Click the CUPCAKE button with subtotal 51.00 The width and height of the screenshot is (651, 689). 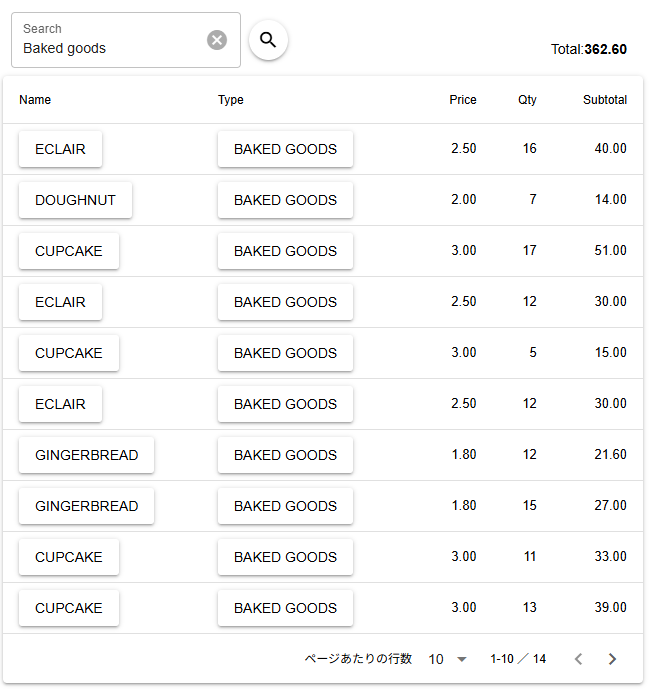coord(68,251)
